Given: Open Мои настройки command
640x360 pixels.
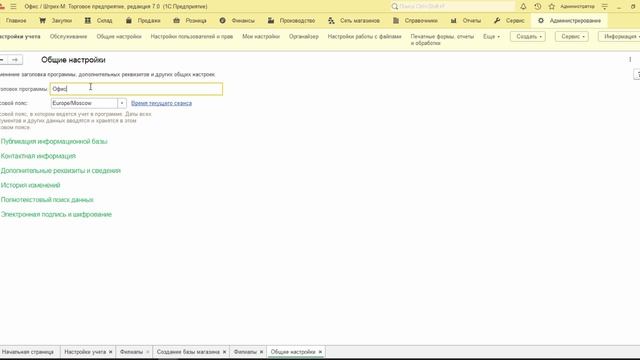Looking at the screenshot, I should [x=261, y=37].
